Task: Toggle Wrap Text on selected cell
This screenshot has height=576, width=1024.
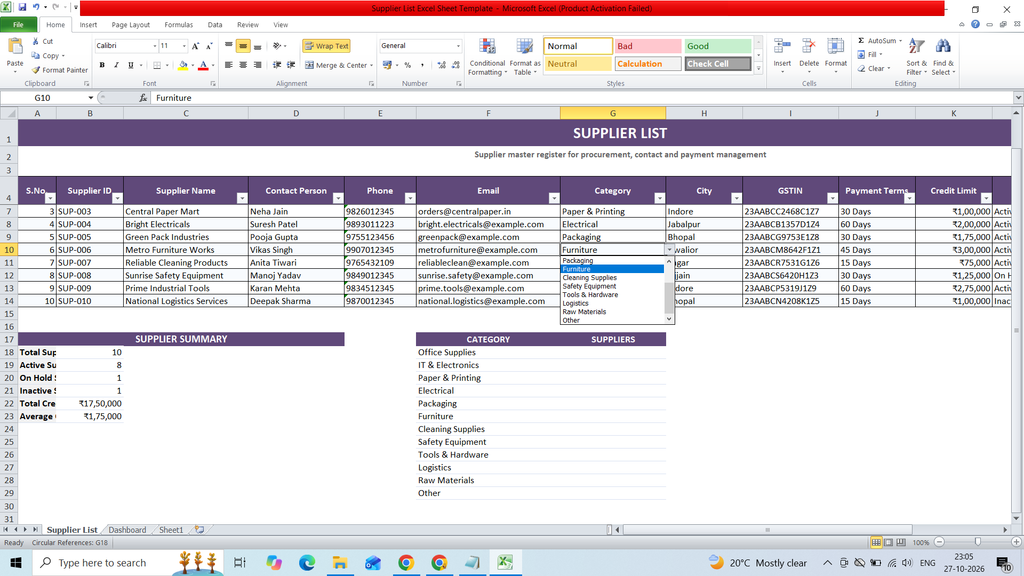Action: point(326,46)
